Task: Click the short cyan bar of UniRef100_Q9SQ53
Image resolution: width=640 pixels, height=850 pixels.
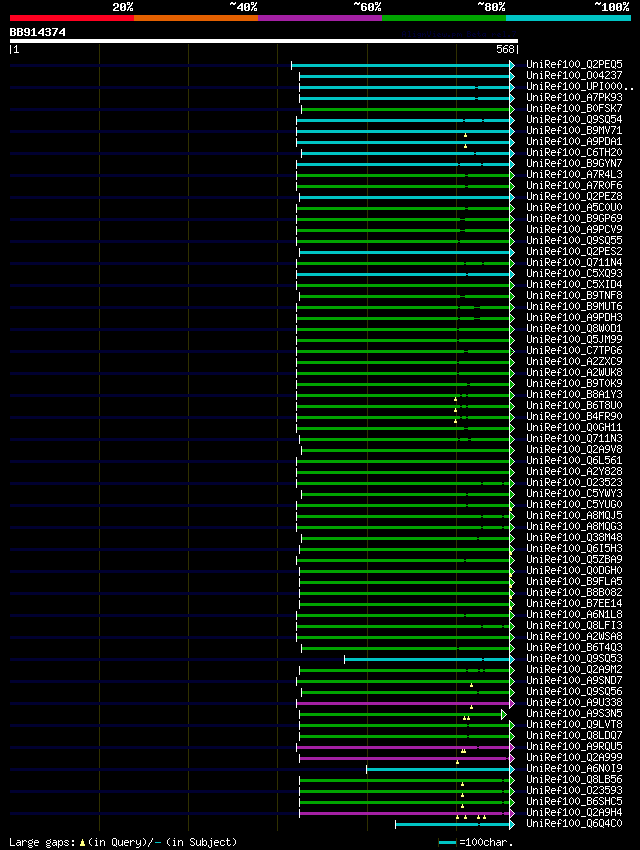Action: 427,660
